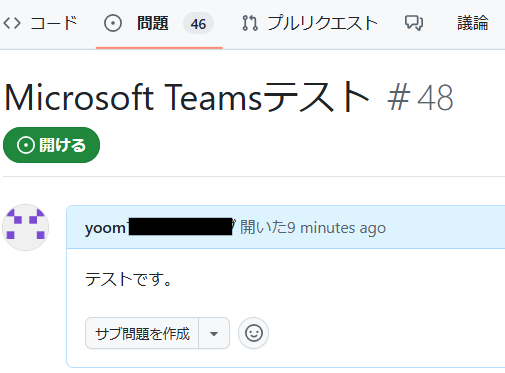Click the サブ問題を作成 button
The image size is (505, 373).
point(142,333)
